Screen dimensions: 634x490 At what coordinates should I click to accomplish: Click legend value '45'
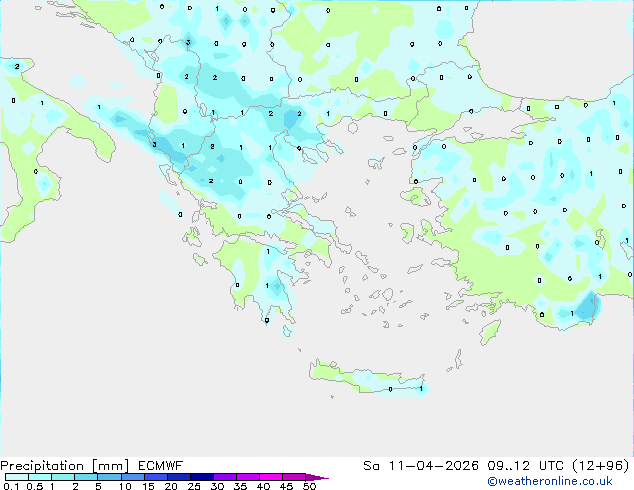(286, 486)
